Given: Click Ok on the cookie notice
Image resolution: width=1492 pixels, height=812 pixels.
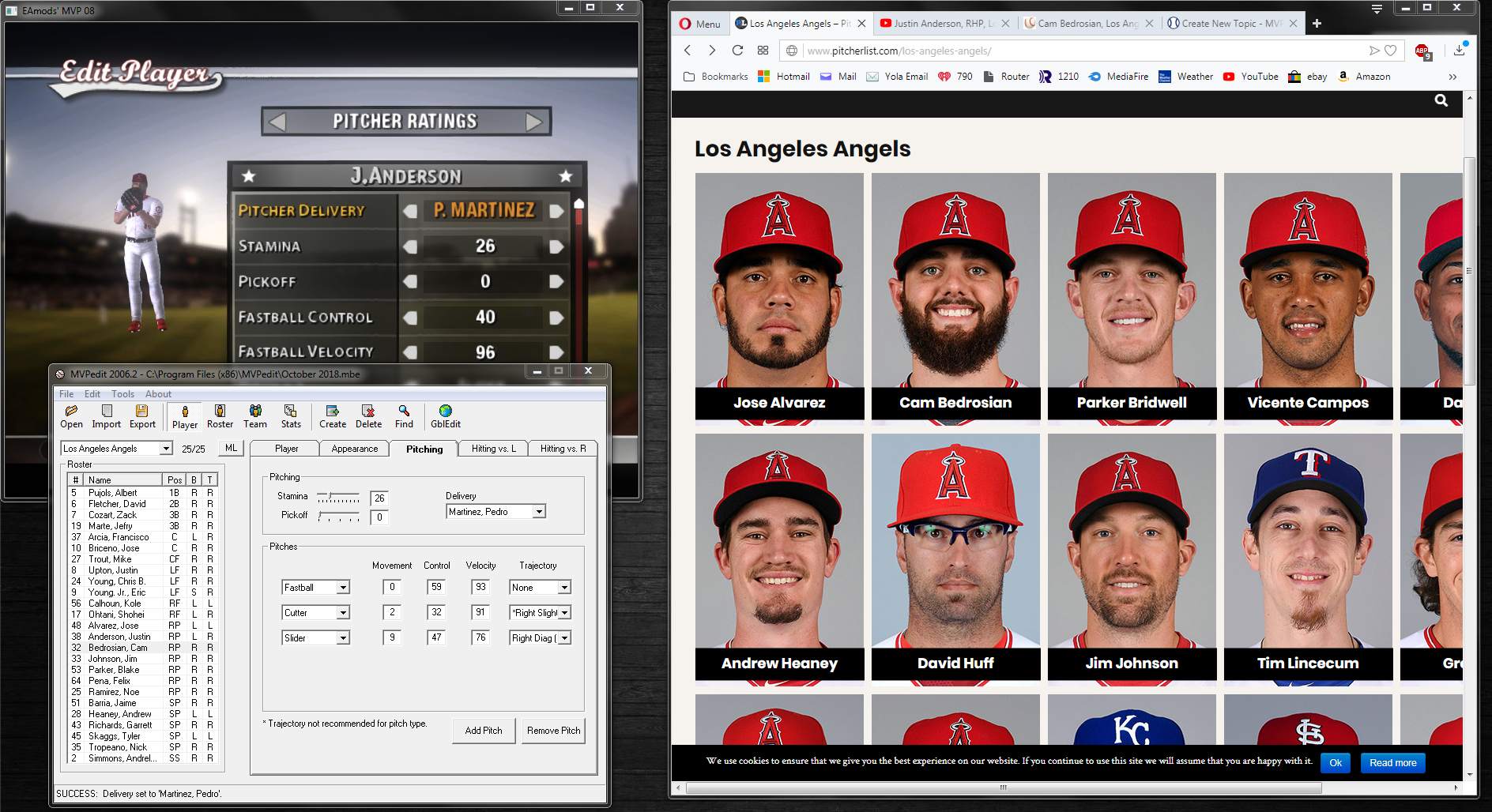Looking at the screenshot, I should [1336, 763].
